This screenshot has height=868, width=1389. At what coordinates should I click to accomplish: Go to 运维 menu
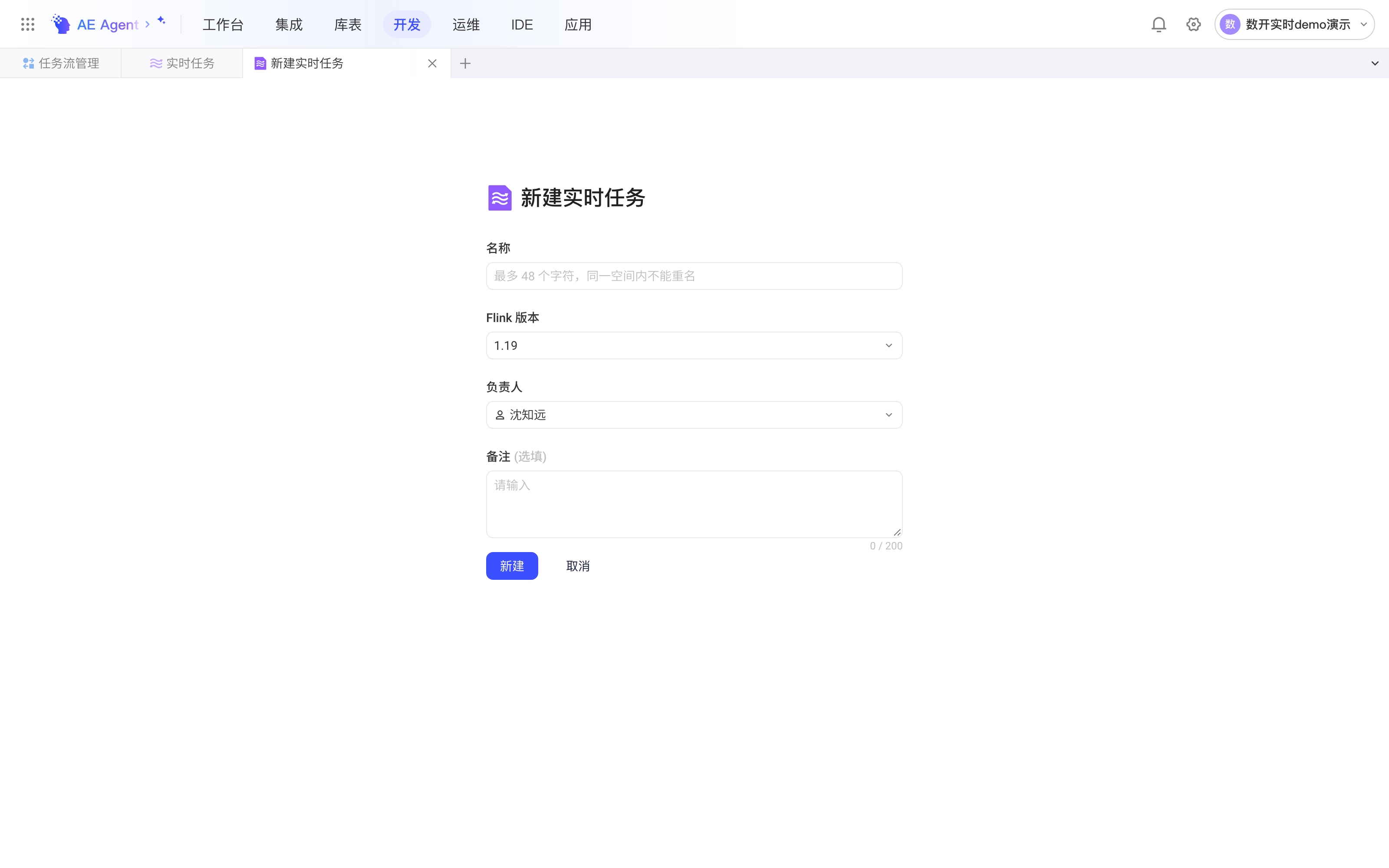coord(466,24)
